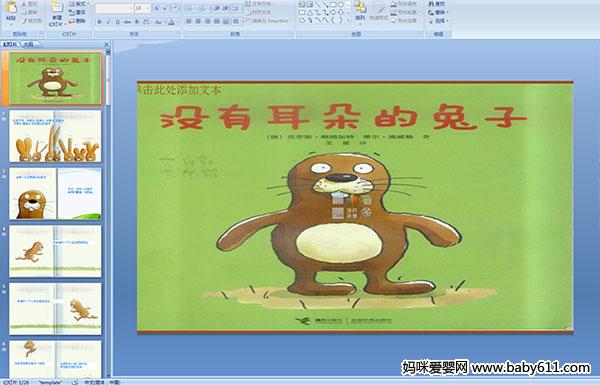Switch to the Outline tab in the left pane
Image resolution: width=600 pixels, height=385 pixels.
28,44
